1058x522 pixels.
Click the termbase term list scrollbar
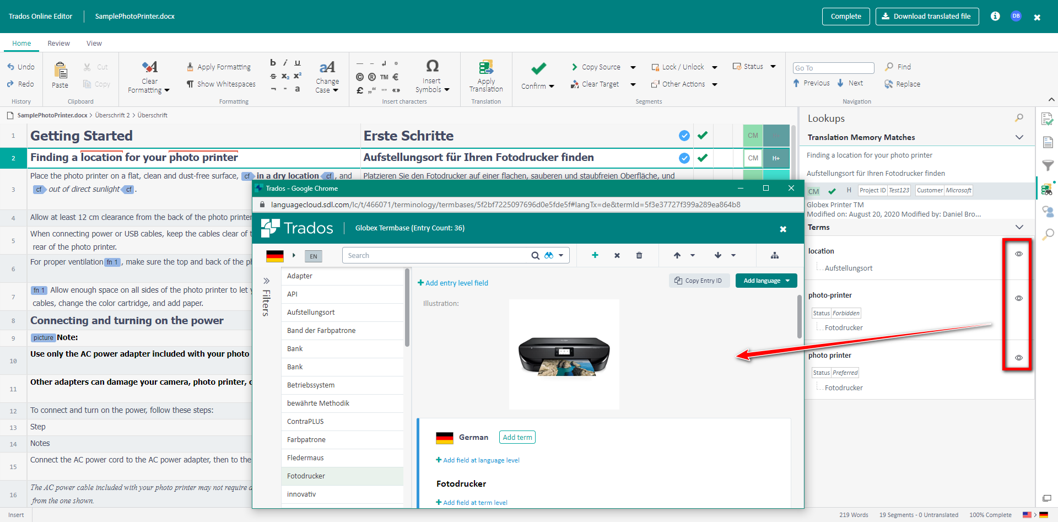pos(407,308)
